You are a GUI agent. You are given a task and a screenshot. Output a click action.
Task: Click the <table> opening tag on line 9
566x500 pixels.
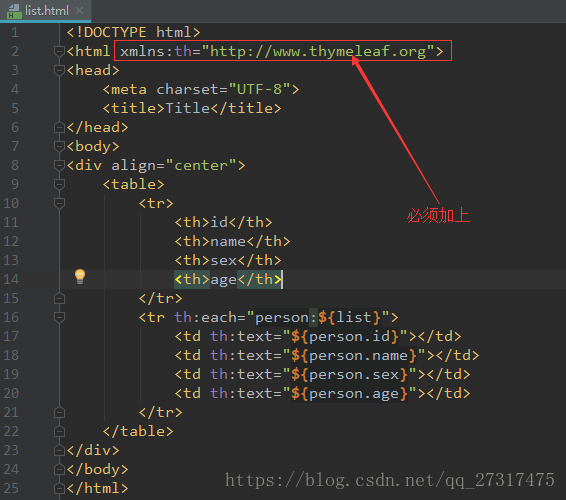tap(134, 184)
